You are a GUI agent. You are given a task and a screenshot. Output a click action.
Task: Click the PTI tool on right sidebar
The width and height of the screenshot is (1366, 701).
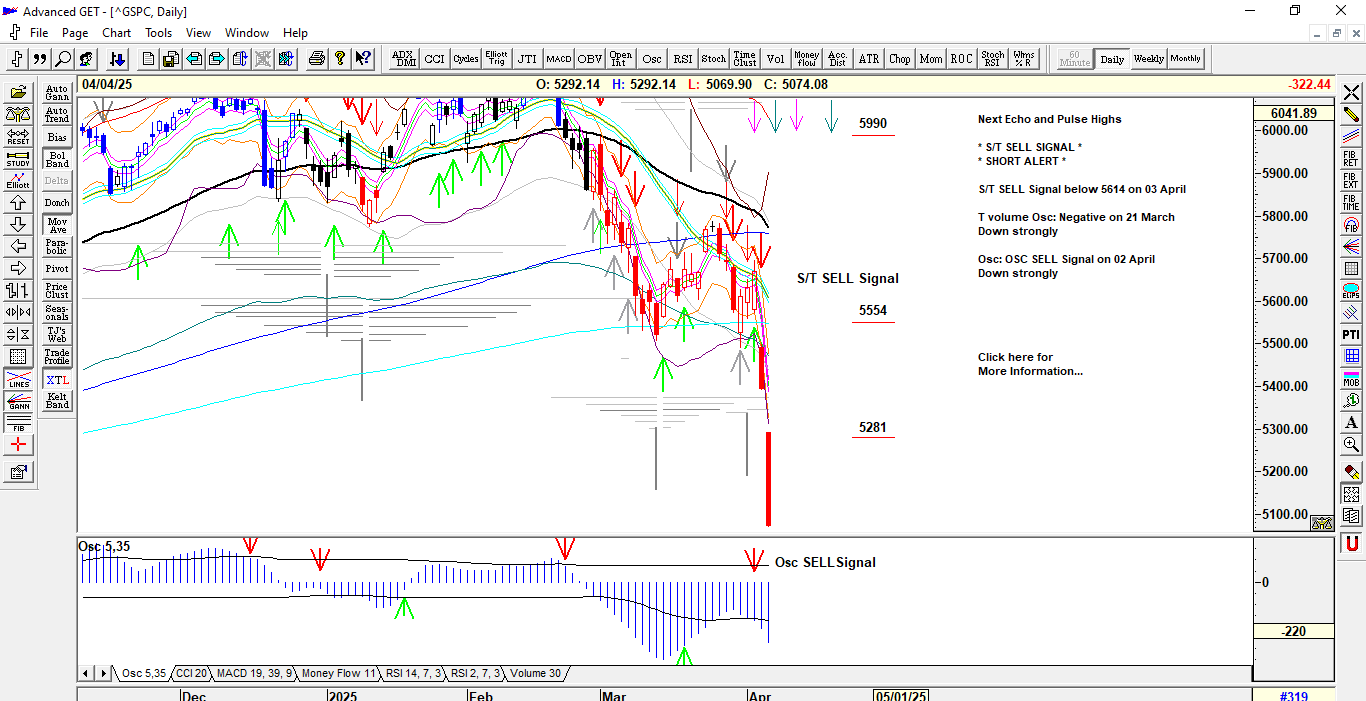tap(1351, 334)
